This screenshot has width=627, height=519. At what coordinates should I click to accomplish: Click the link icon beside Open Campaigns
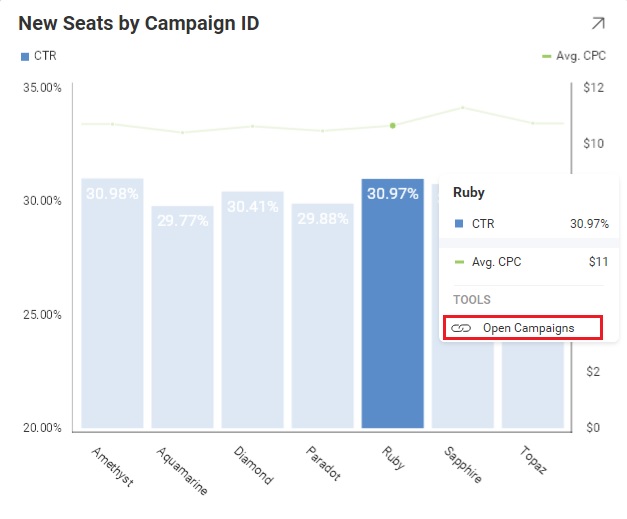(x=461, y=328)
